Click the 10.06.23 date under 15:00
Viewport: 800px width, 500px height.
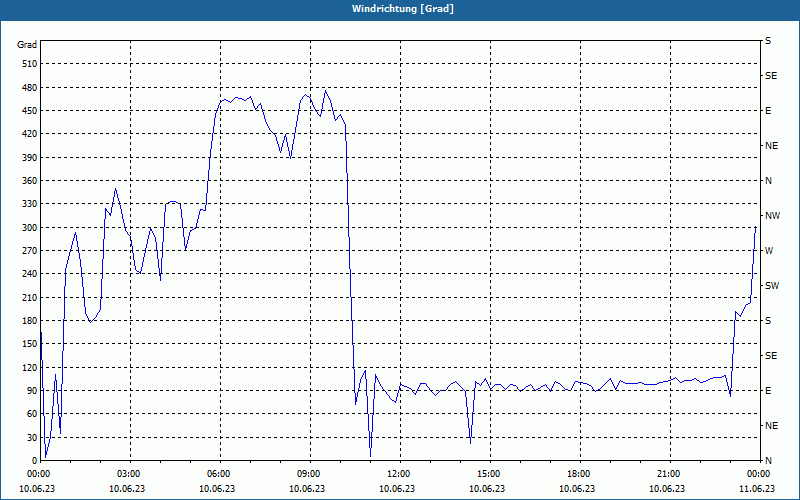487,489
